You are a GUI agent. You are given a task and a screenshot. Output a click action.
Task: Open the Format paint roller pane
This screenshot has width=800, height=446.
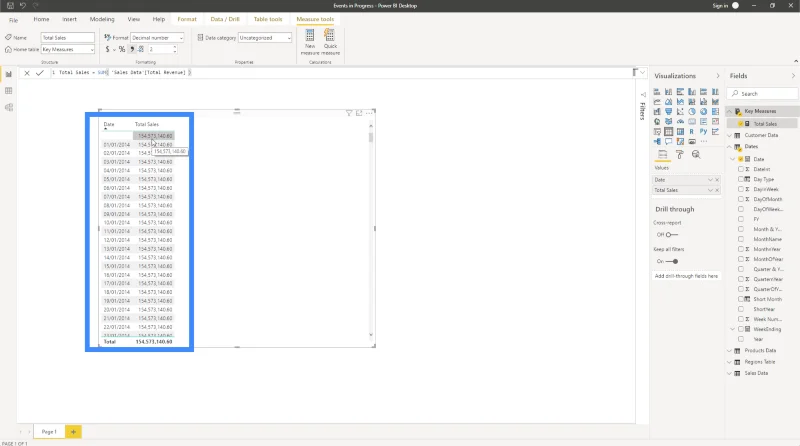tap(680, 155)
